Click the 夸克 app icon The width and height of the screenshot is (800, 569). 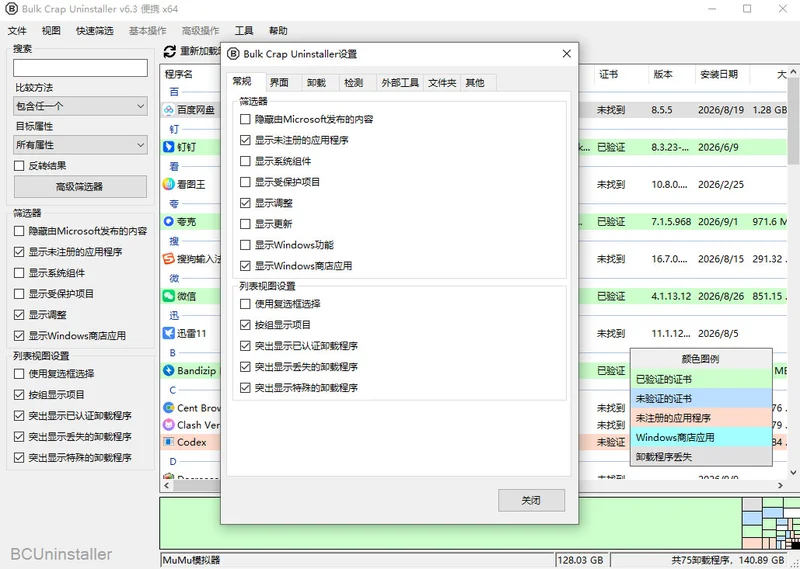point(169,221)
